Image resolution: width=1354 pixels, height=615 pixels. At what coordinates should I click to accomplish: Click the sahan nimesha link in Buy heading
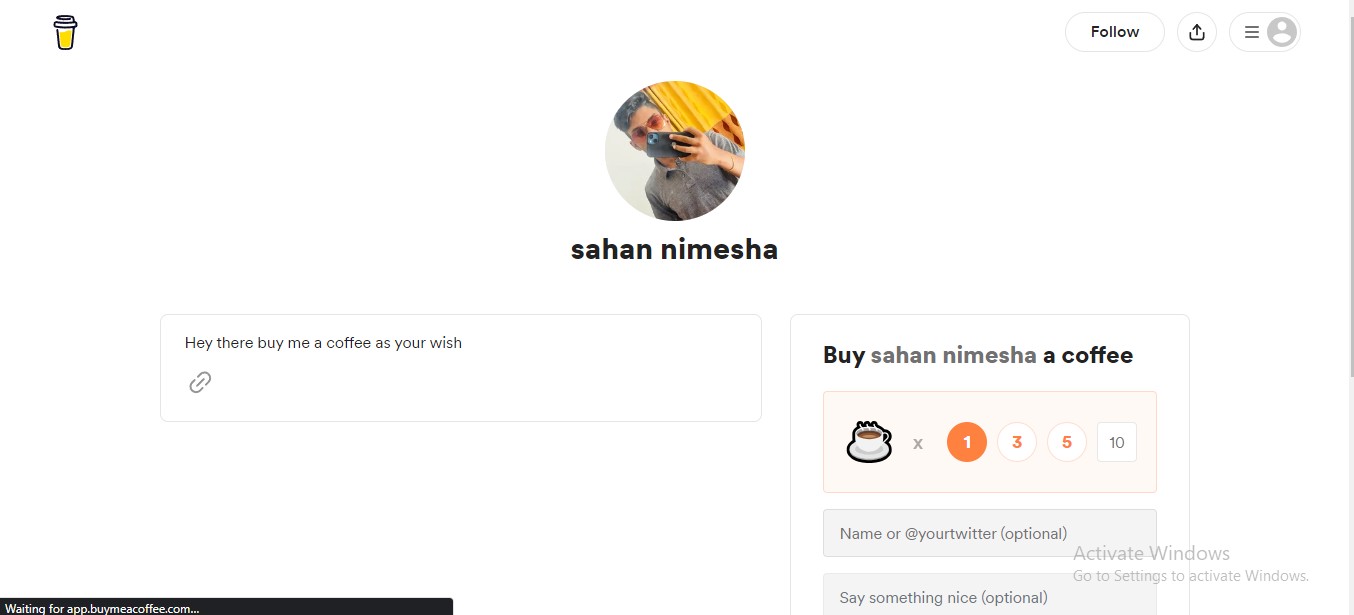[953, 355]
